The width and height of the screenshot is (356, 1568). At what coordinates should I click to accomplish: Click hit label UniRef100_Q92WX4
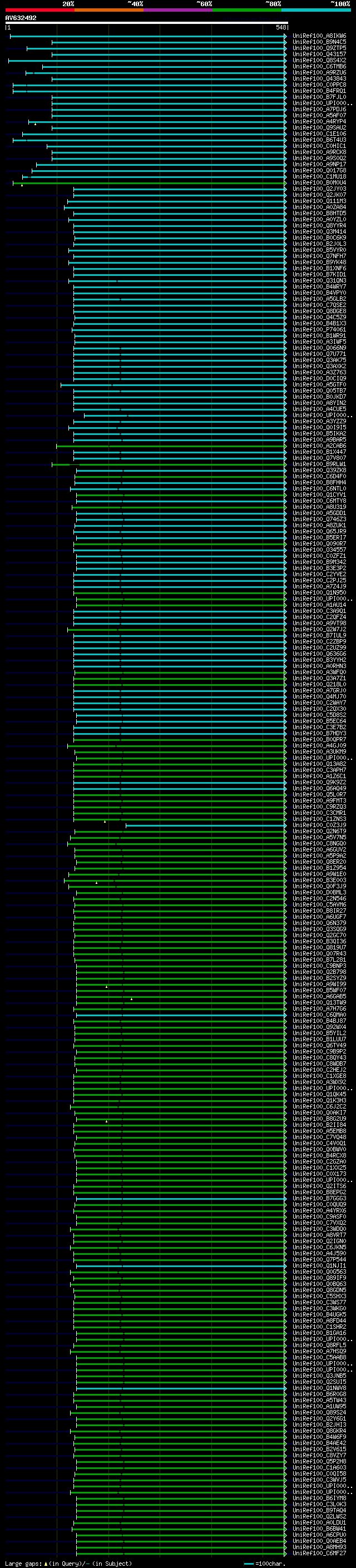pyautogui.click(x=319, y=1026)
